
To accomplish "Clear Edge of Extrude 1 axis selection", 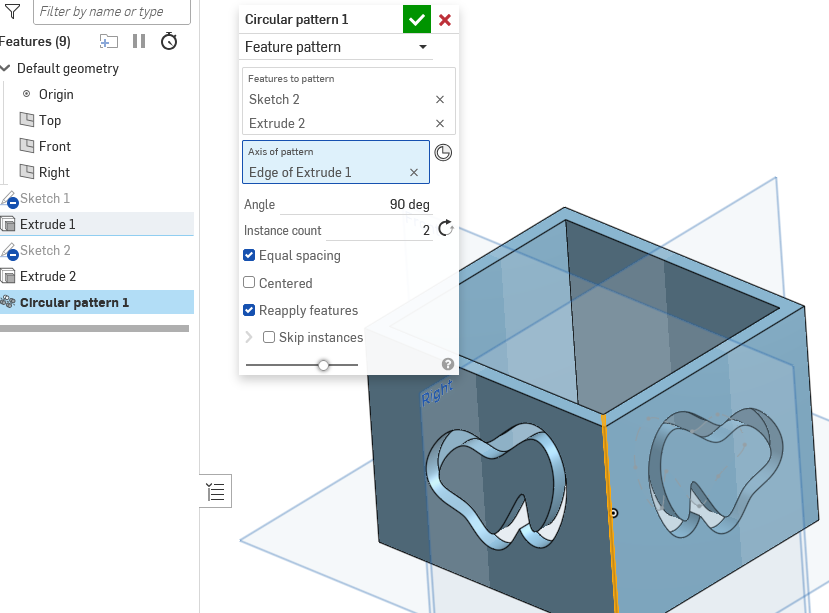I will pos(414,172).
